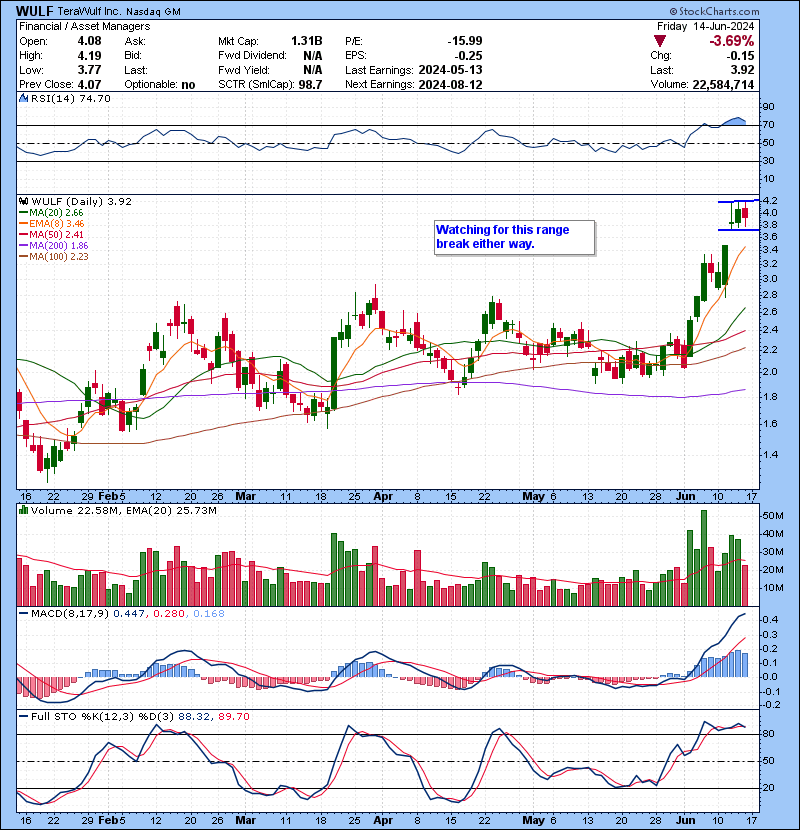
Task: Click the EPS value -0.25
Action: 469,55
